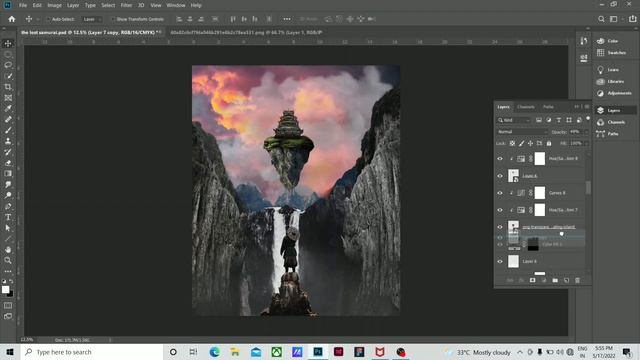The height and width of the screenshot is (360, 640).
Task: Select the Hand tool
Action: tap(8, 249)
